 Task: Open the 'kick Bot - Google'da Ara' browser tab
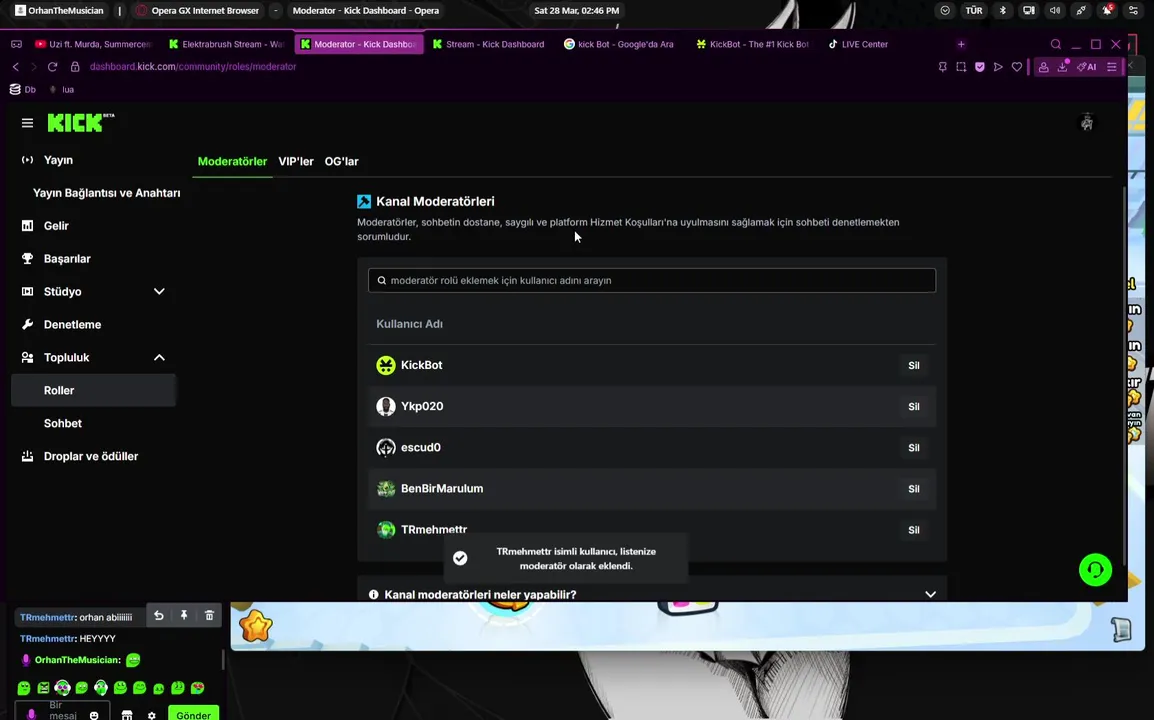(620, 44)
